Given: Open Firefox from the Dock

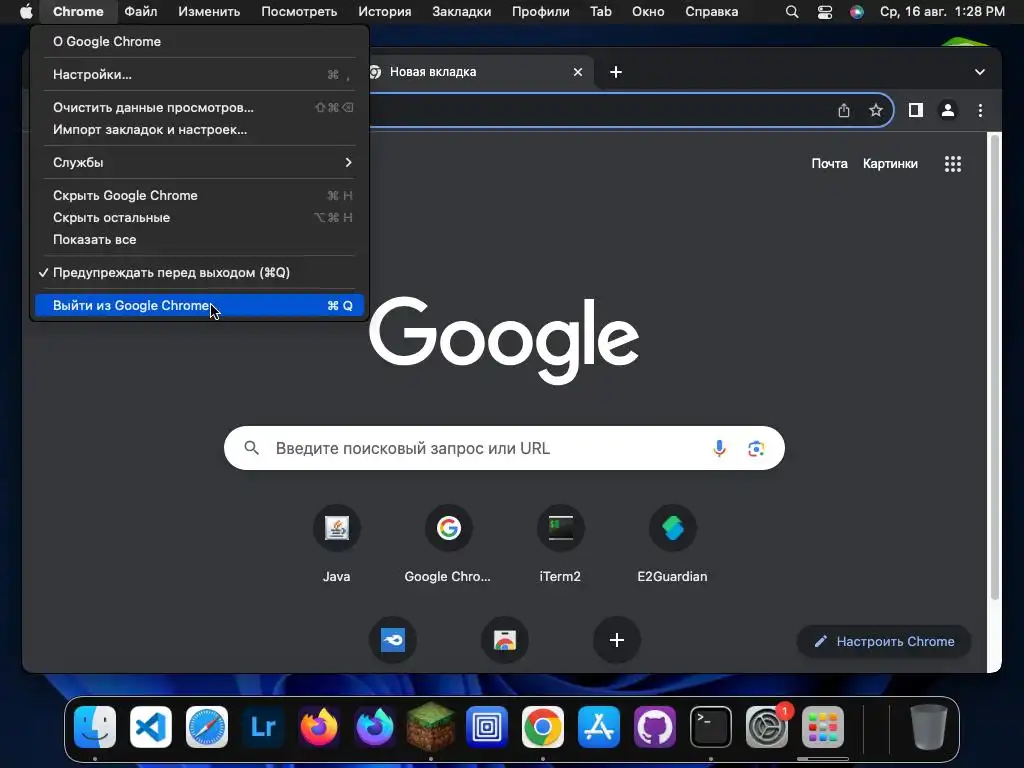Looking at the screenshot, I should click(x=319, y=727).
